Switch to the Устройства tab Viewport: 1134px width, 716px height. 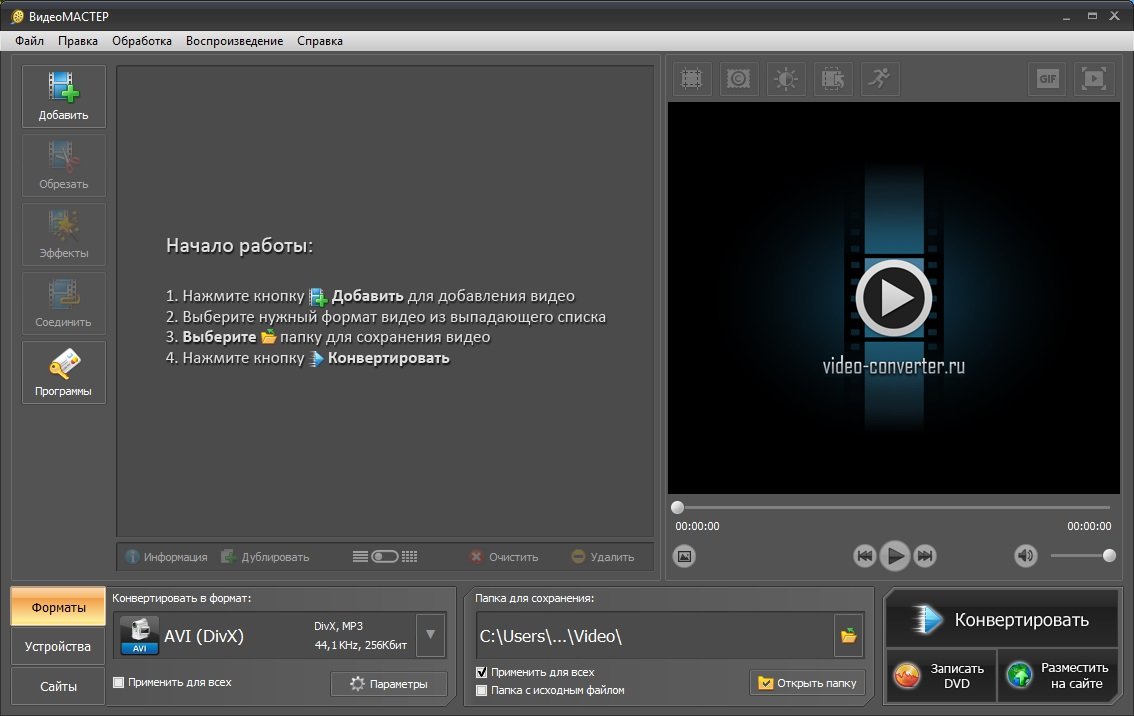pyautogui.click(x=58, y=646)
